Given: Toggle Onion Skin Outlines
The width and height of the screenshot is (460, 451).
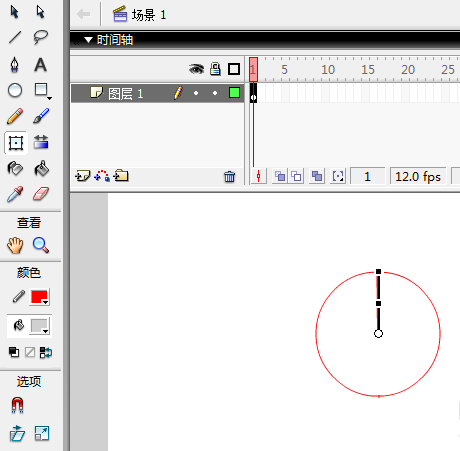Looking at the screenshot, I should coord(296,176).
